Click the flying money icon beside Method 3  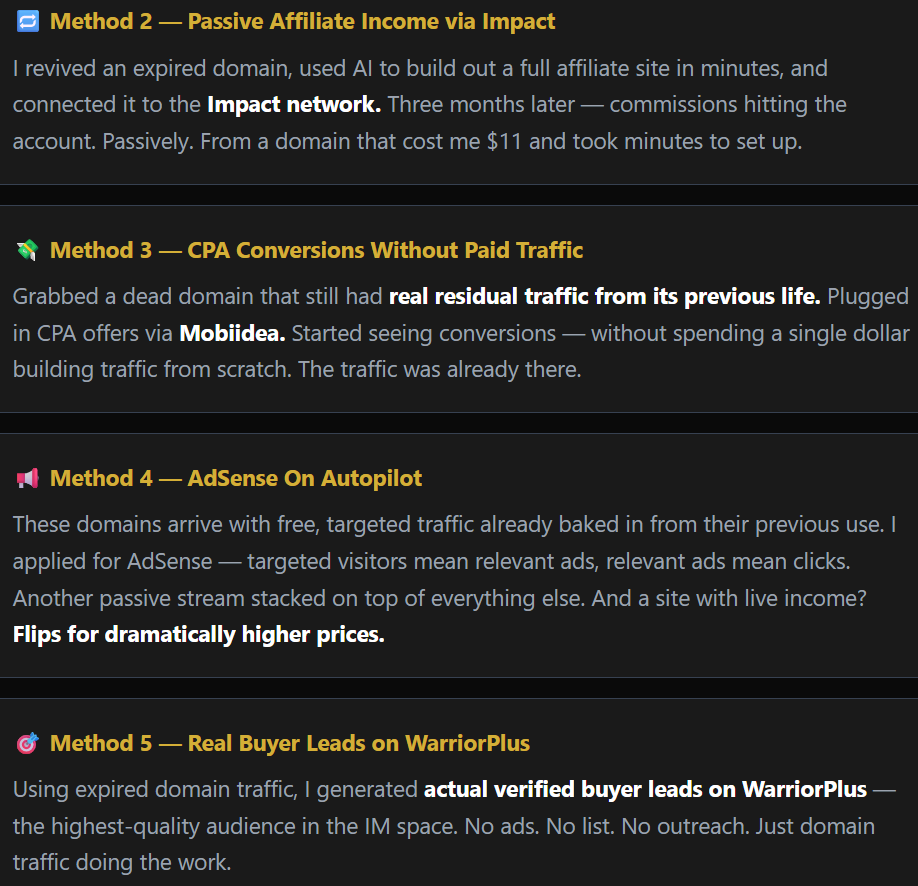pyautogui.click(x=27, y=250)
